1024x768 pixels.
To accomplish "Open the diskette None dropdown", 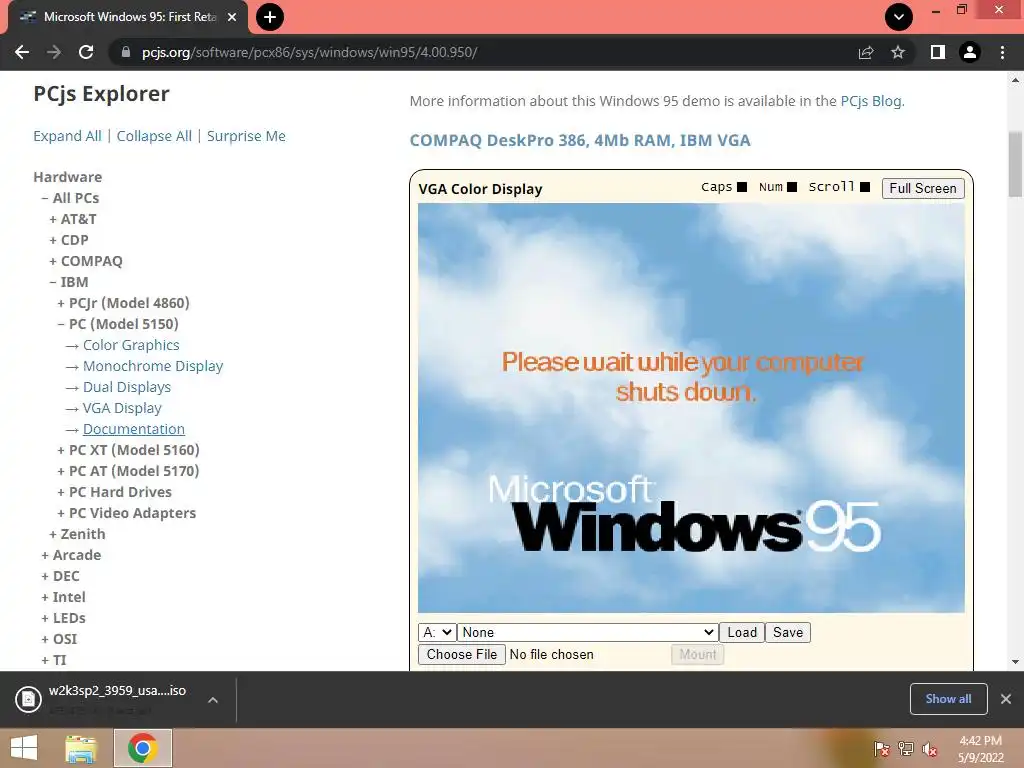I will (587, 632).
